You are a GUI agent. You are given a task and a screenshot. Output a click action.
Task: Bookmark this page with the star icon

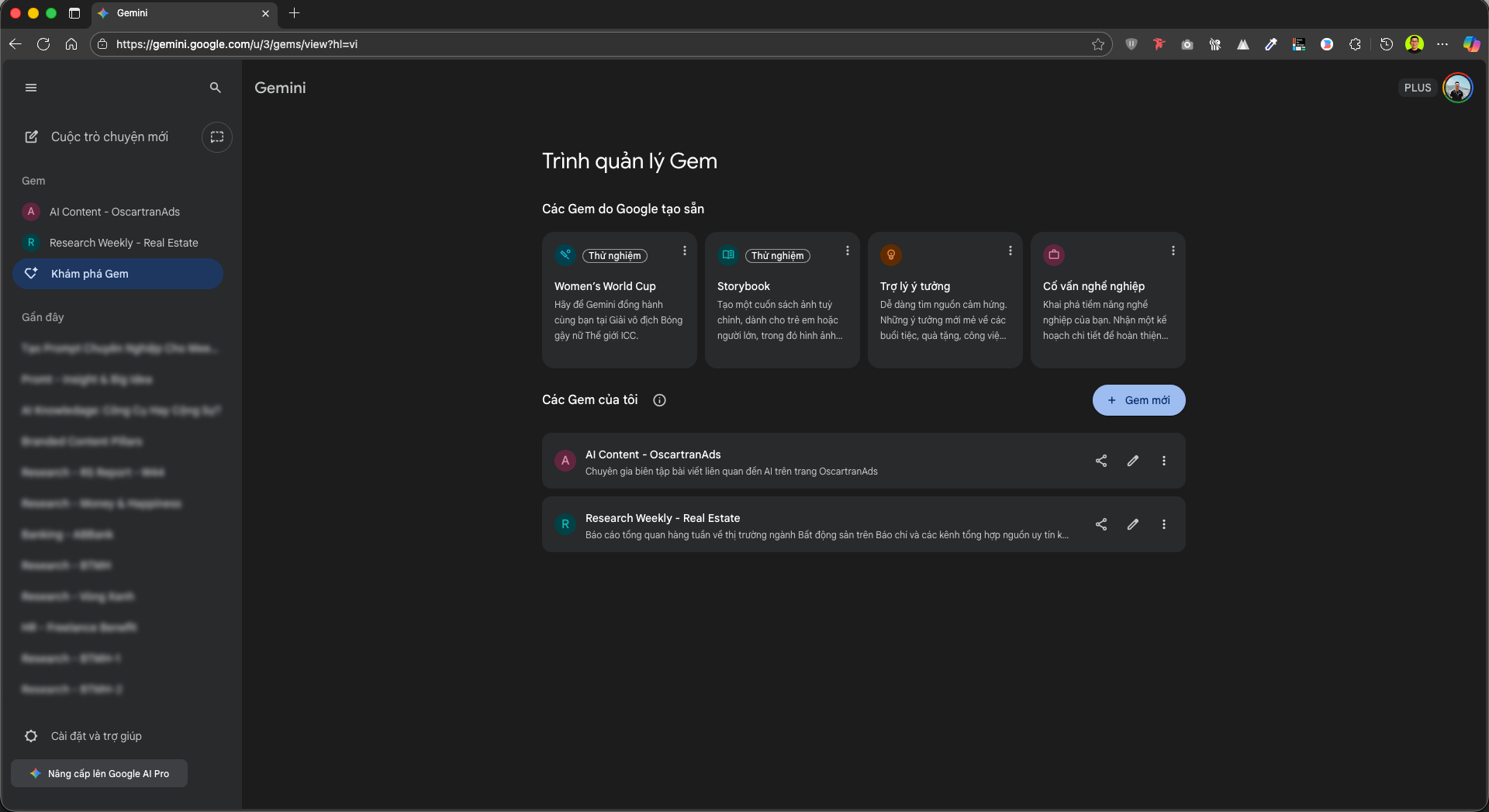tap(1098, 44)
